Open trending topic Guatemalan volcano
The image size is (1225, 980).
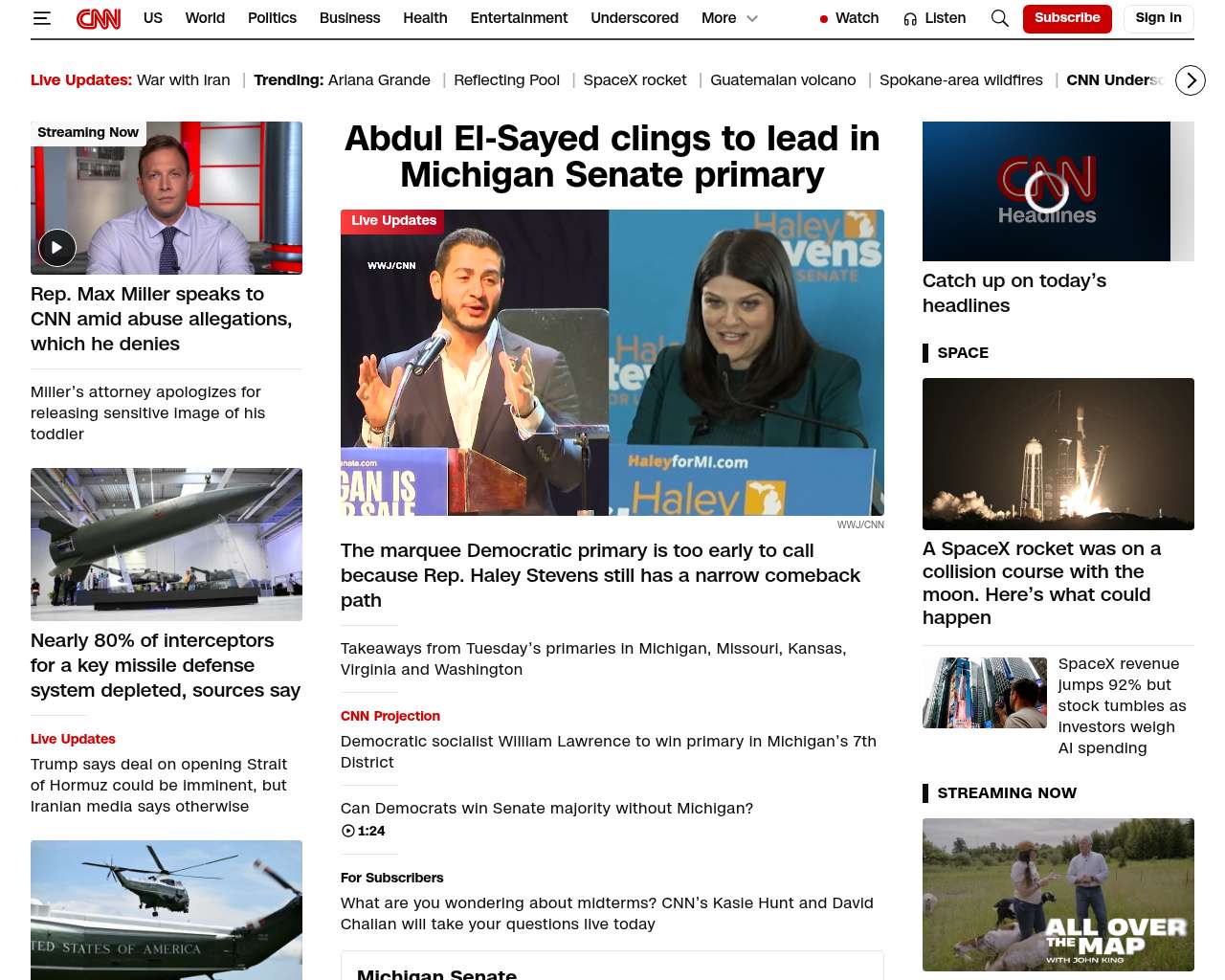(783, 80)
